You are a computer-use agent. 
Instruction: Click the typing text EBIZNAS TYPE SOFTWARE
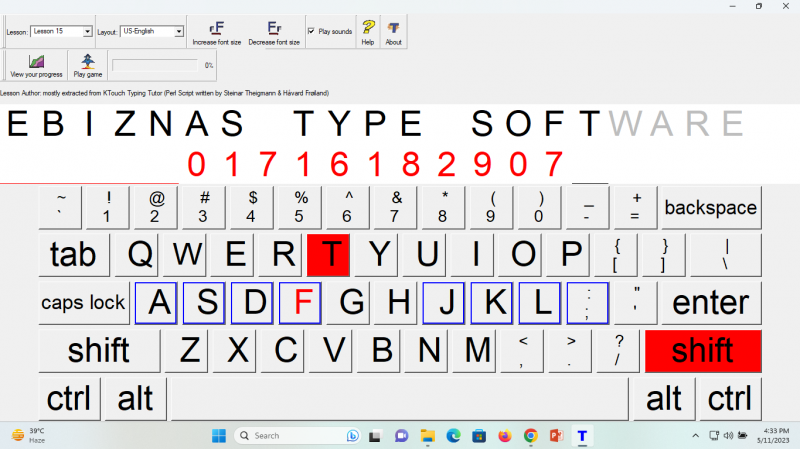(x=376, y=124)
